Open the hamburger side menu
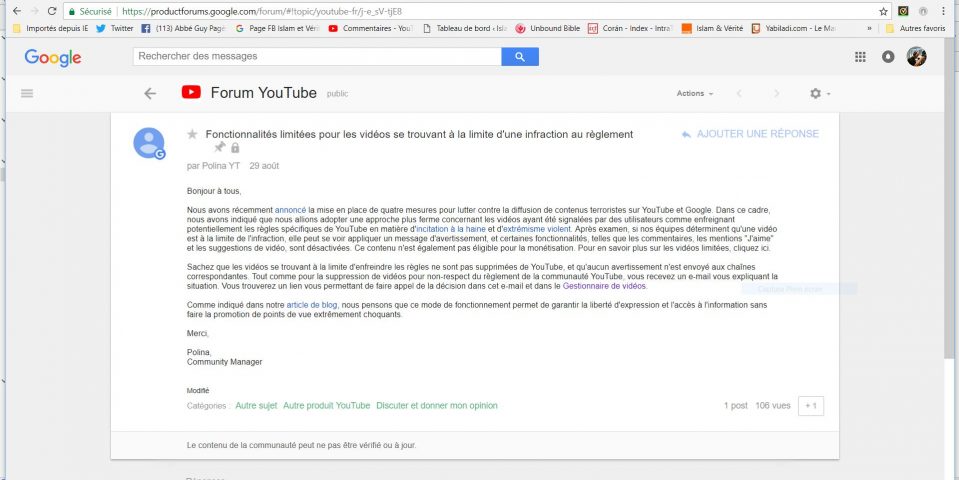The height and width of the screenshot is (480, 959). pyautogui.click(x=27, y=94)
